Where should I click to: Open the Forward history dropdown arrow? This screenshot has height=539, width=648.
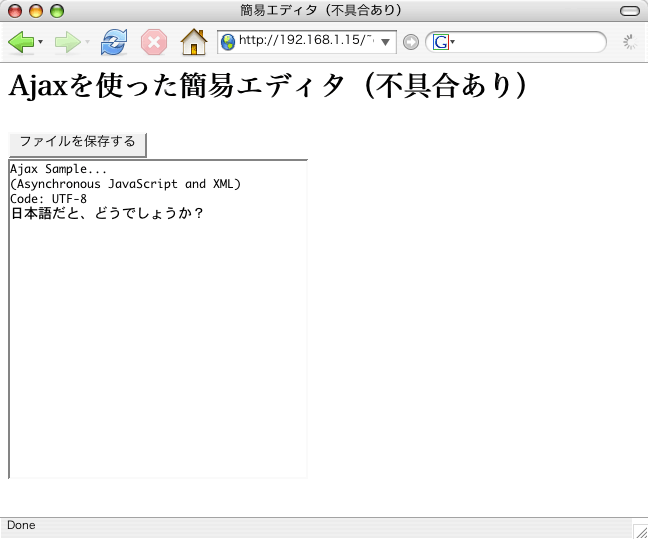point(87,42)
